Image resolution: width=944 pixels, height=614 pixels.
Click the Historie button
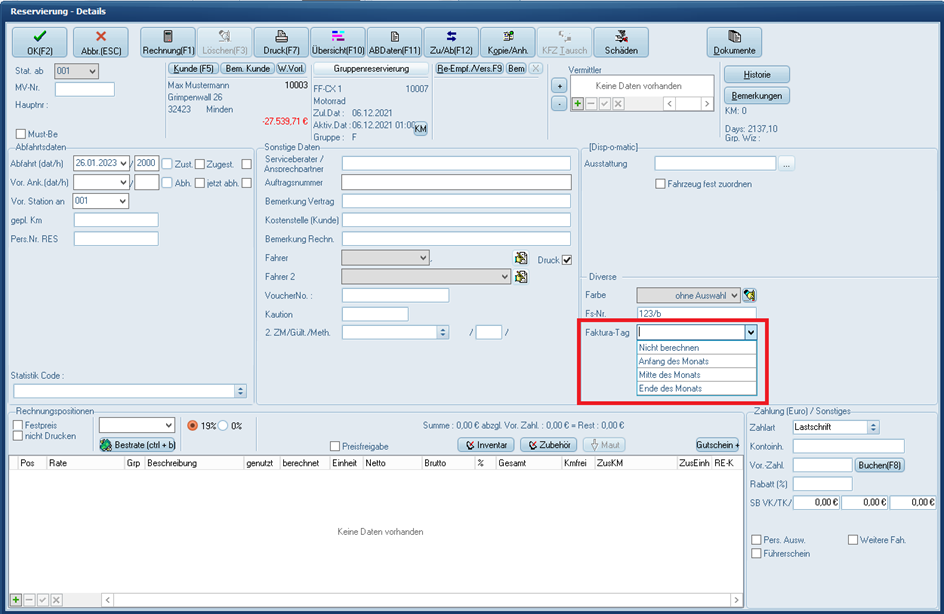click(756, 75)
